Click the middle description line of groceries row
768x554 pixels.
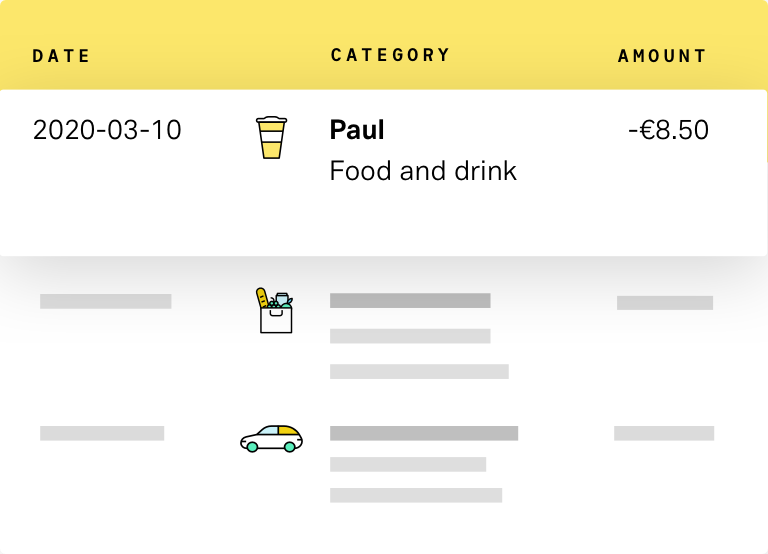point(410,336)
